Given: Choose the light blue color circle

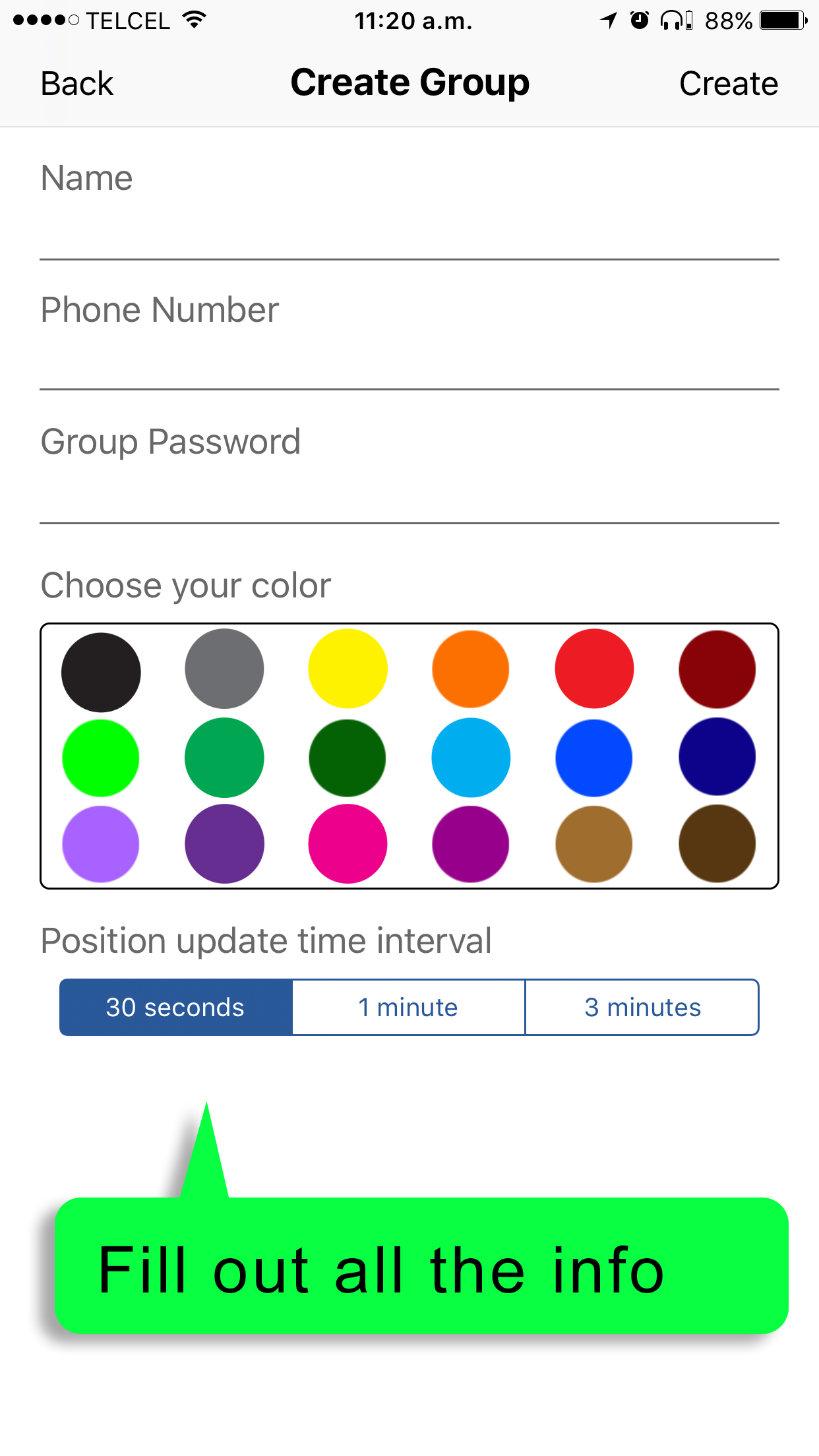Looking at the screenshot, I should coord(471,758).
